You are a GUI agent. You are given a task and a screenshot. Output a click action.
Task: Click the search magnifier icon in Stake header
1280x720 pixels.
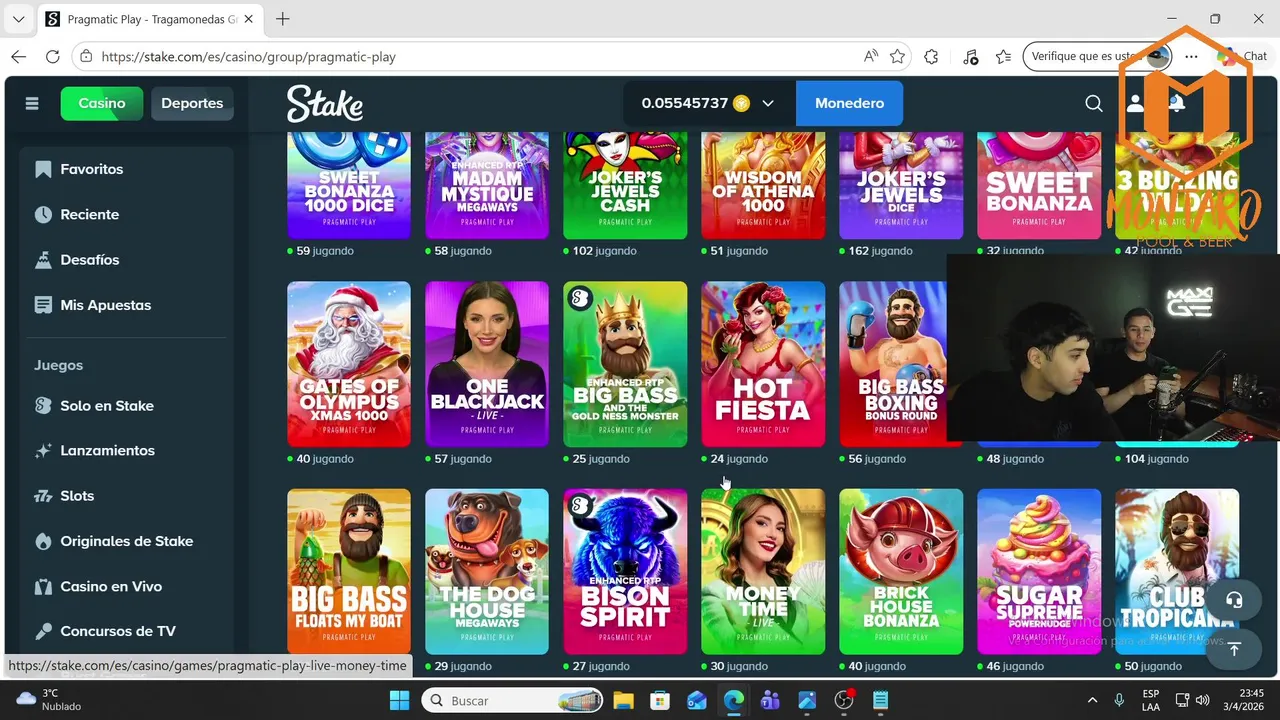pos(1094,103)
